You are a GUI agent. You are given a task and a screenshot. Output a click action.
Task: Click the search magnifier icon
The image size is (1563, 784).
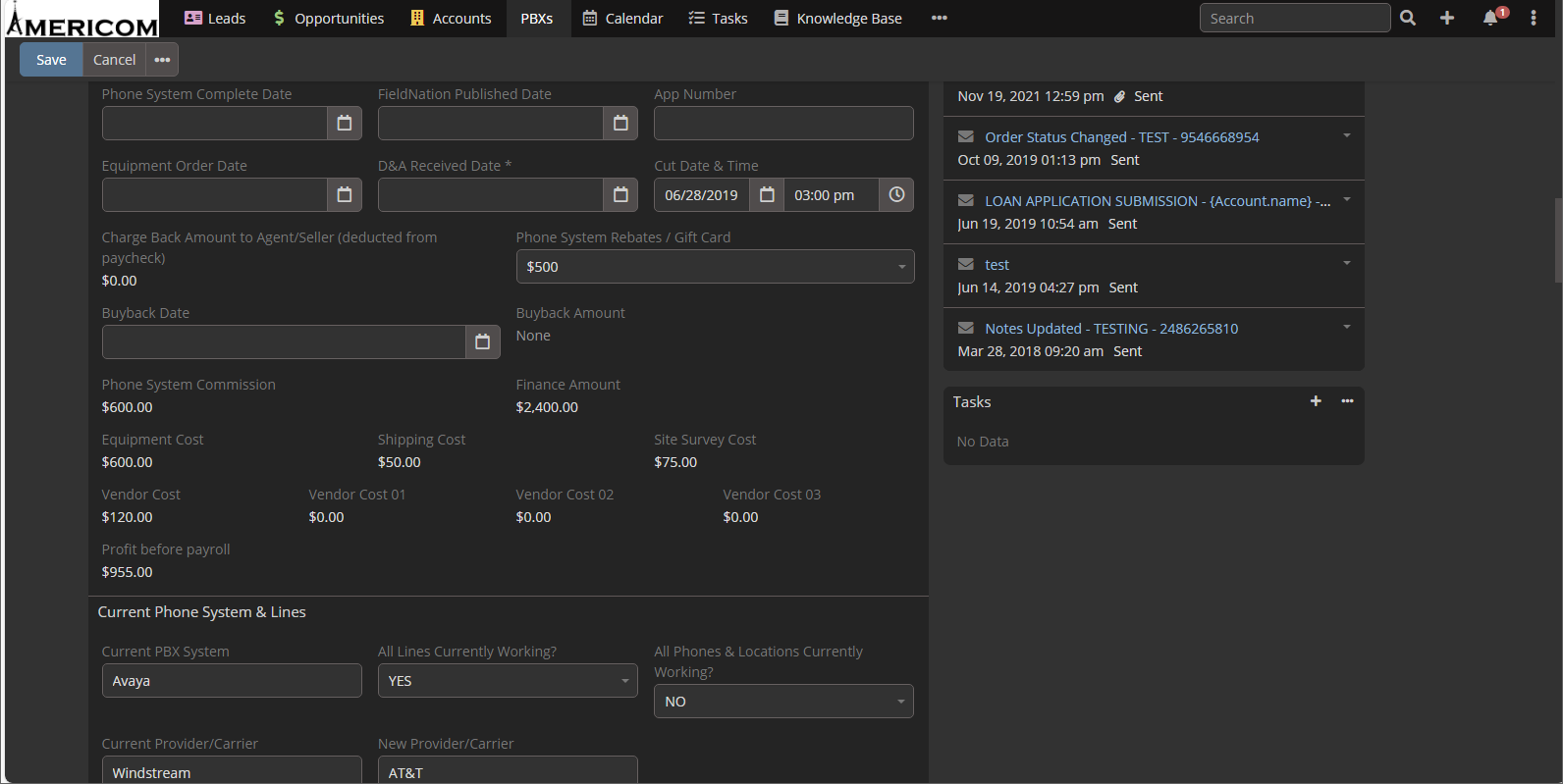(x=1408, y=19)
